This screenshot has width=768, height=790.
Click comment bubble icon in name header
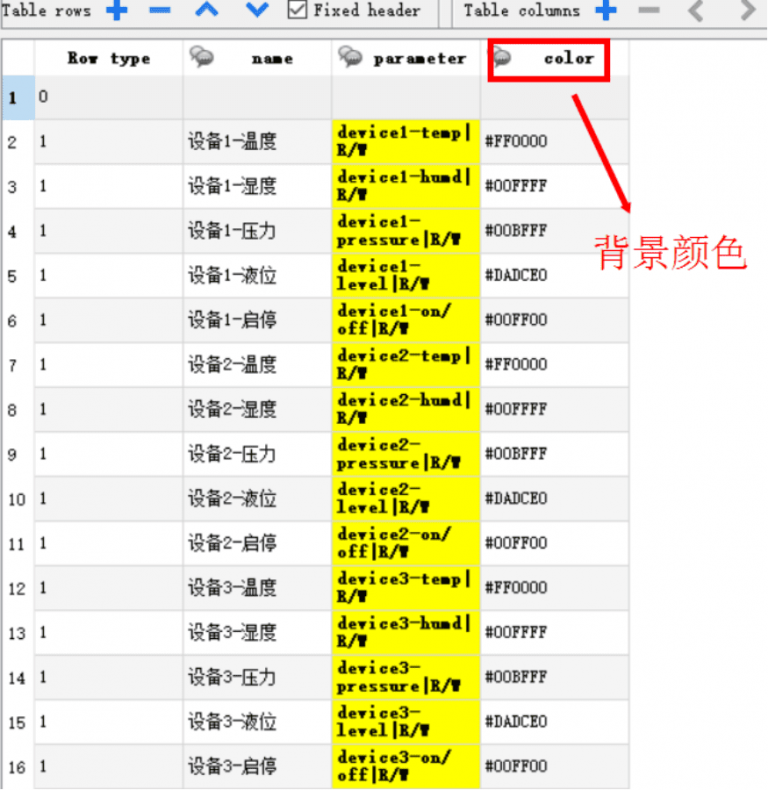pos(201,58)
